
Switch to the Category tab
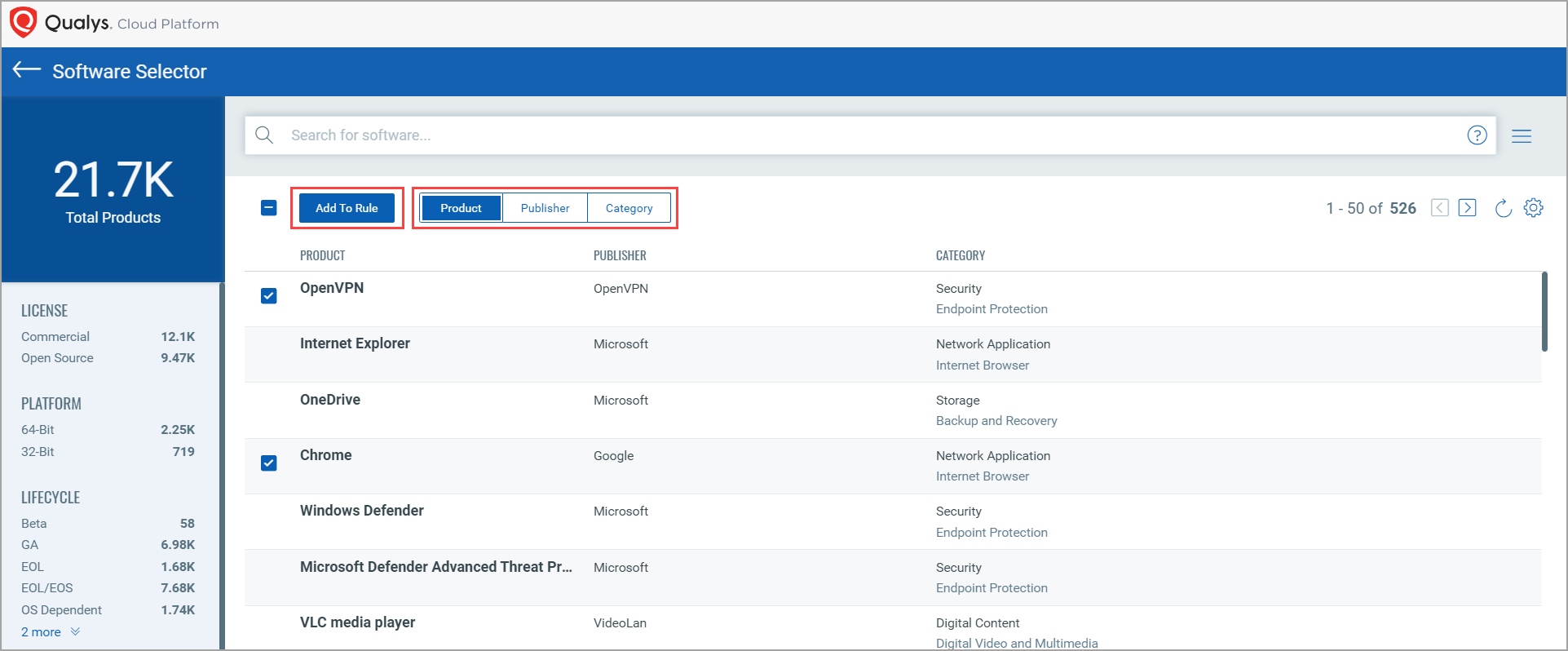(629, 208)
